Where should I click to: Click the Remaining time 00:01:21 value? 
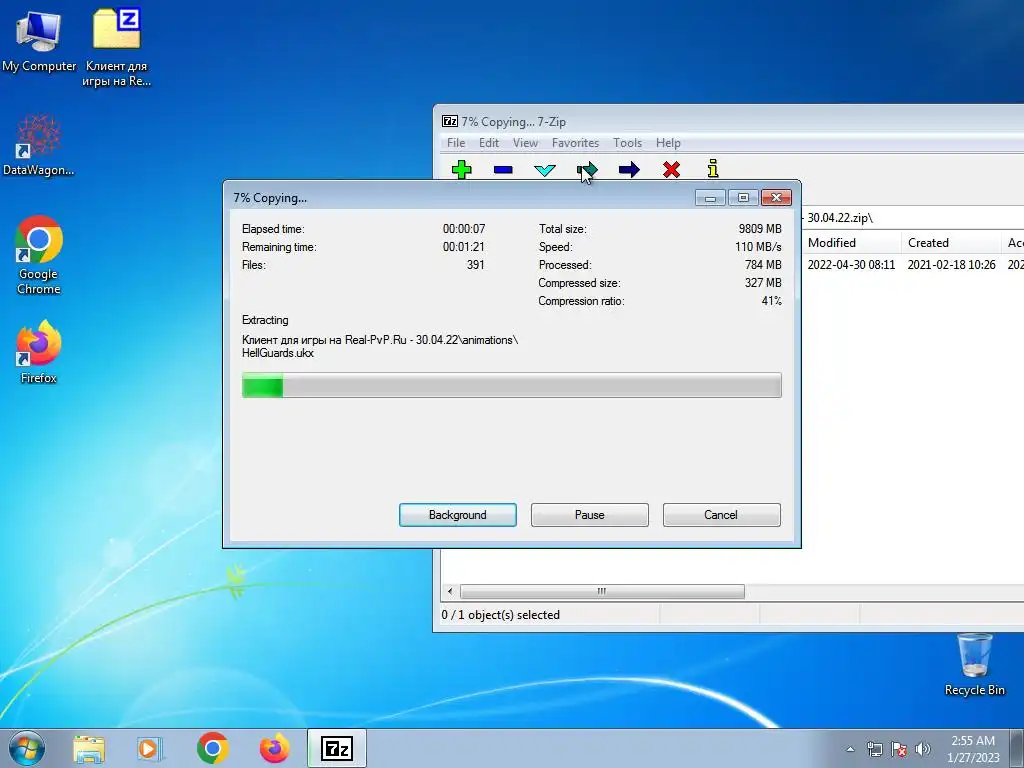[x=464, y=247]
